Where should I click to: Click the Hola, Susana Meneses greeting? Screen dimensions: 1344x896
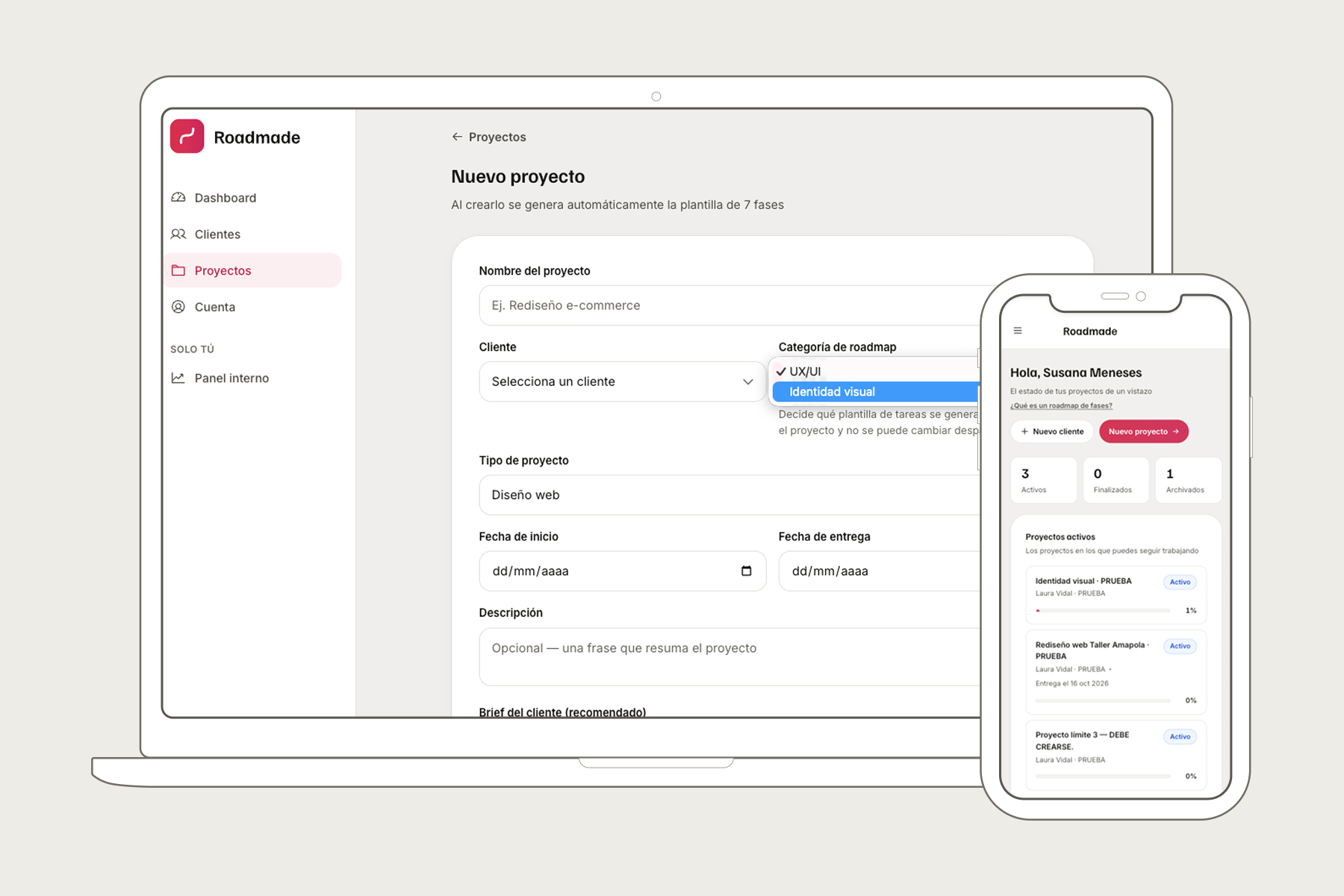pyautogui.click(x=1076, y=373)
